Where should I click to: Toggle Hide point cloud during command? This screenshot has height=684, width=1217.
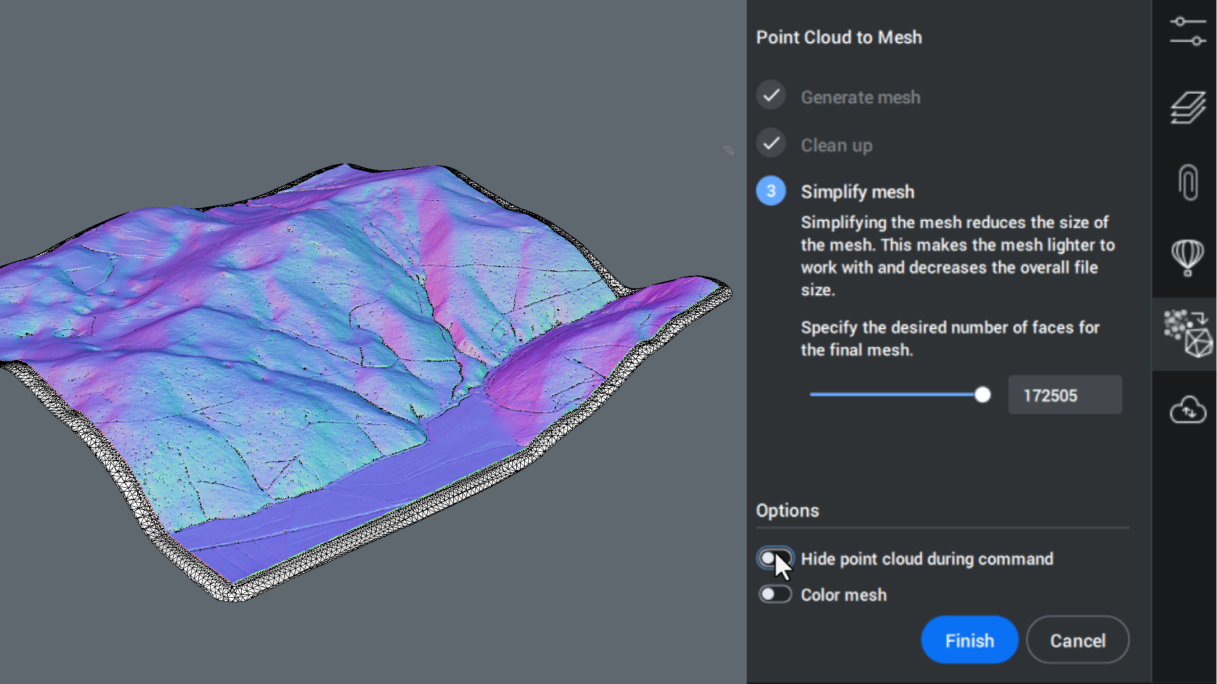coord(774,558)
